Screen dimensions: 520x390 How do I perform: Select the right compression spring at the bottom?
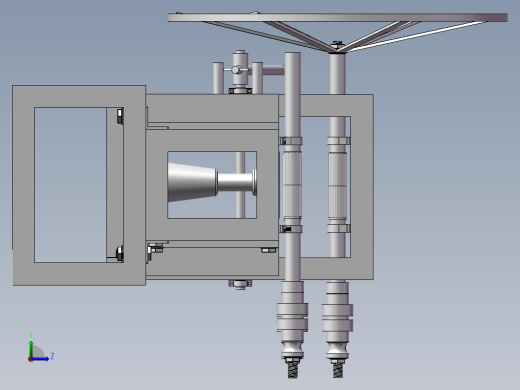pyautogui.click(x=338, y=370)
